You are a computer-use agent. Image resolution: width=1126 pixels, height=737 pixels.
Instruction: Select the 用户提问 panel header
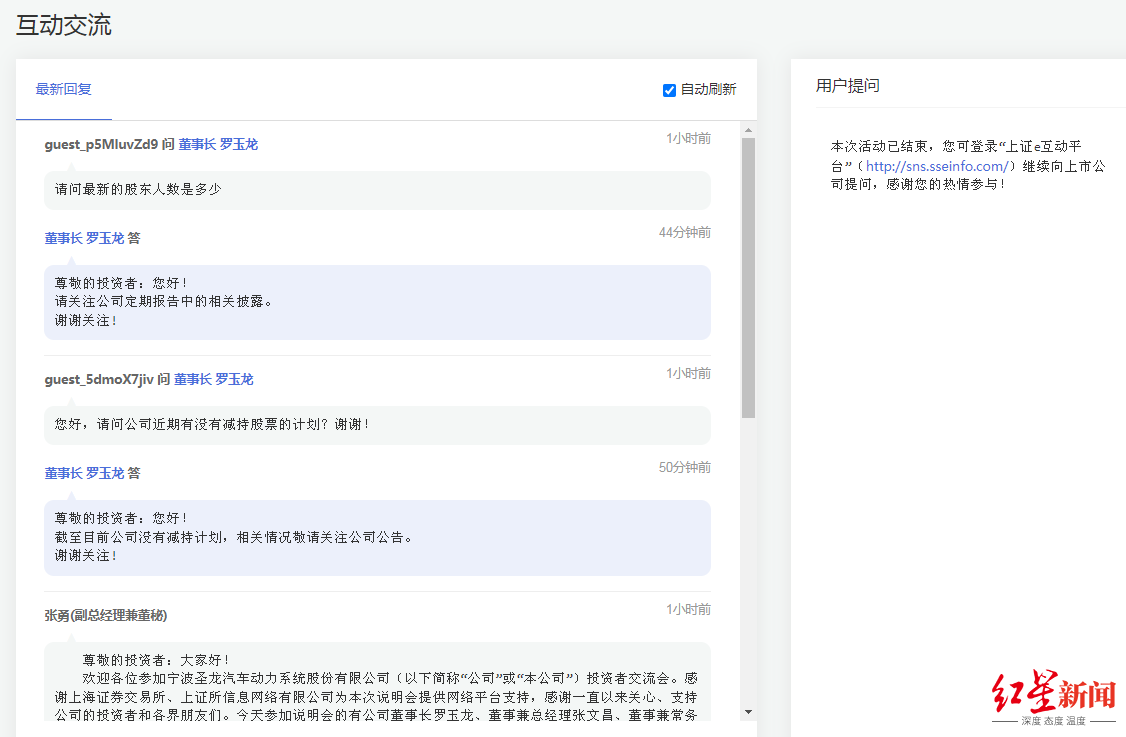pos(848,86)
